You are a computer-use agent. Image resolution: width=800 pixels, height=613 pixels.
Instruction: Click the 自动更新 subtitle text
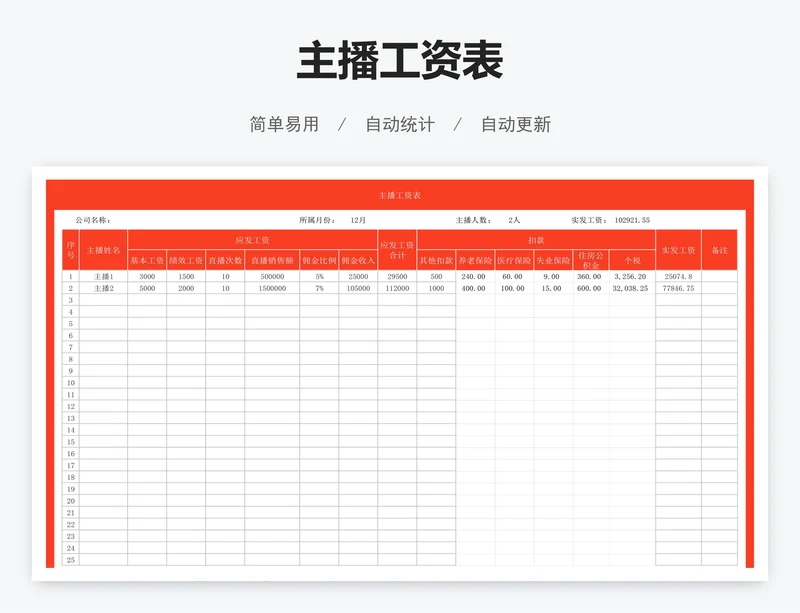[x=516, y=124]
